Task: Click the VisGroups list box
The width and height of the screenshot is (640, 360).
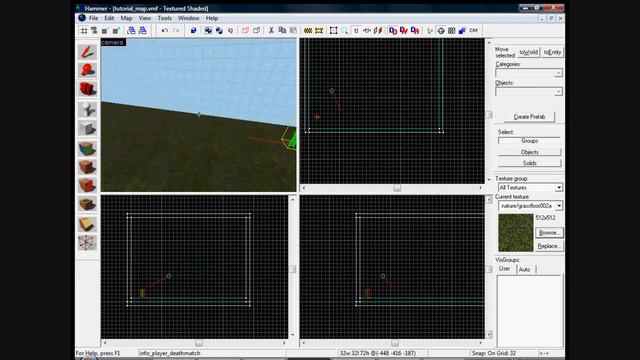Action: point(529,312)
